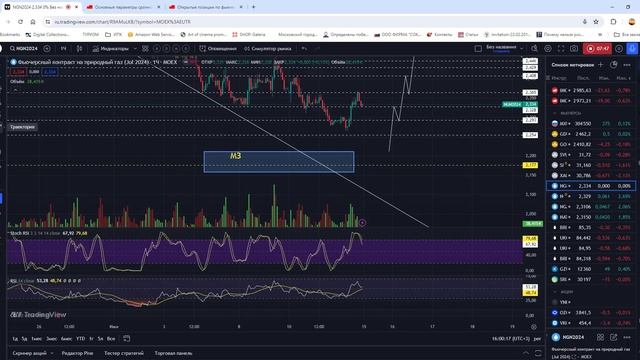This screenshot has height=360, width=640.
Task: Open the chart layout selection square icon
Action: [478, 49]
